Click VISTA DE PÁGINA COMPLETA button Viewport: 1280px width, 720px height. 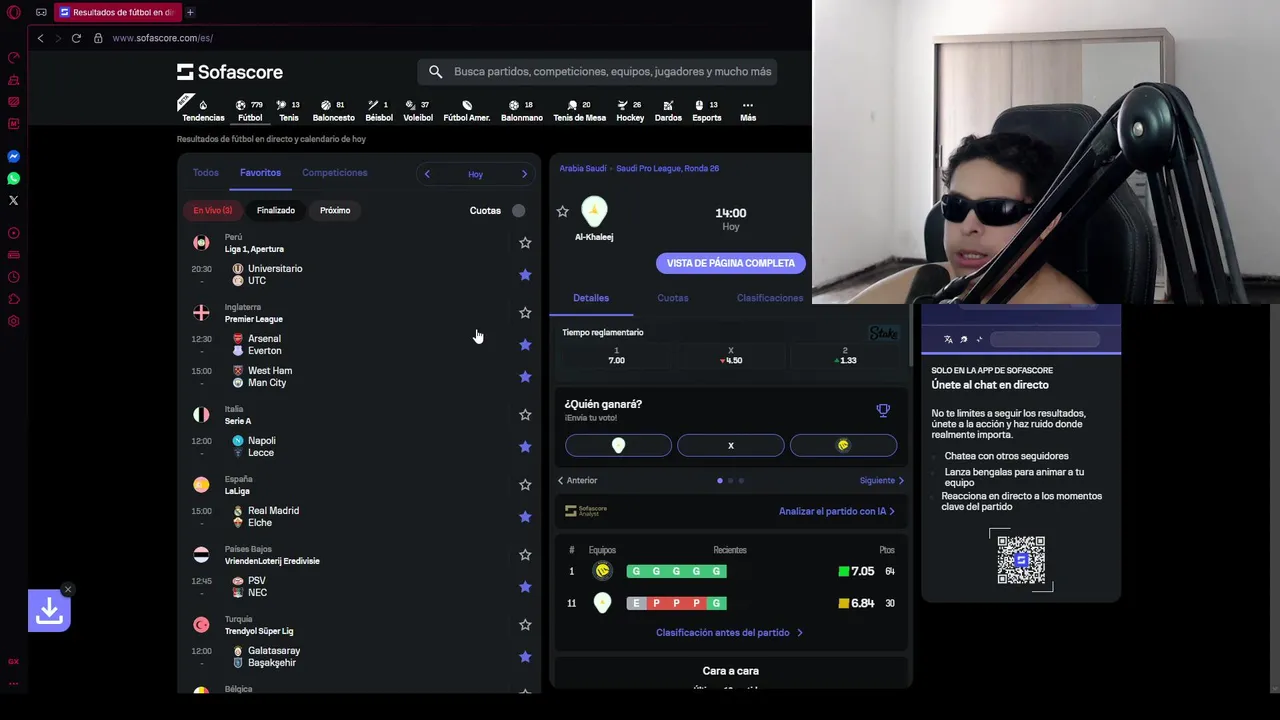[x=731, y=263]
